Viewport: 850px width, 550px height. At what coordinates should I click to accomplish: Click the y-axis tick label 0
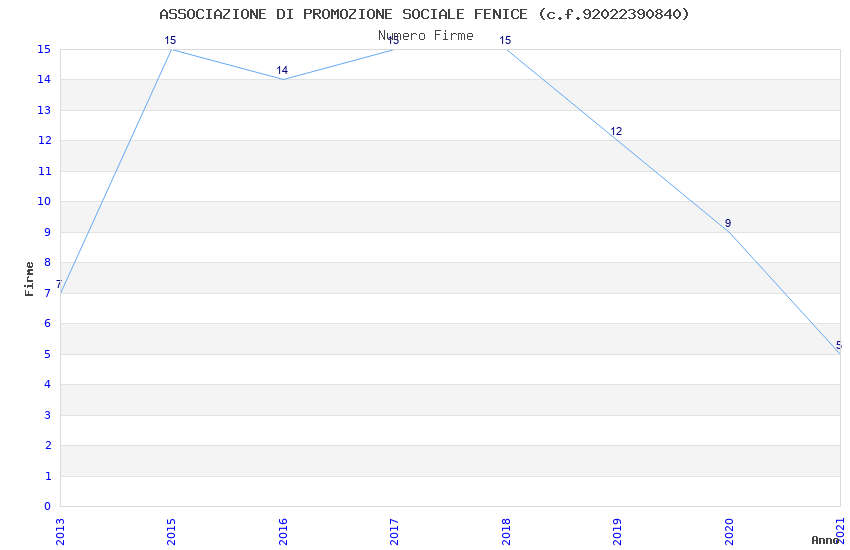47,507
